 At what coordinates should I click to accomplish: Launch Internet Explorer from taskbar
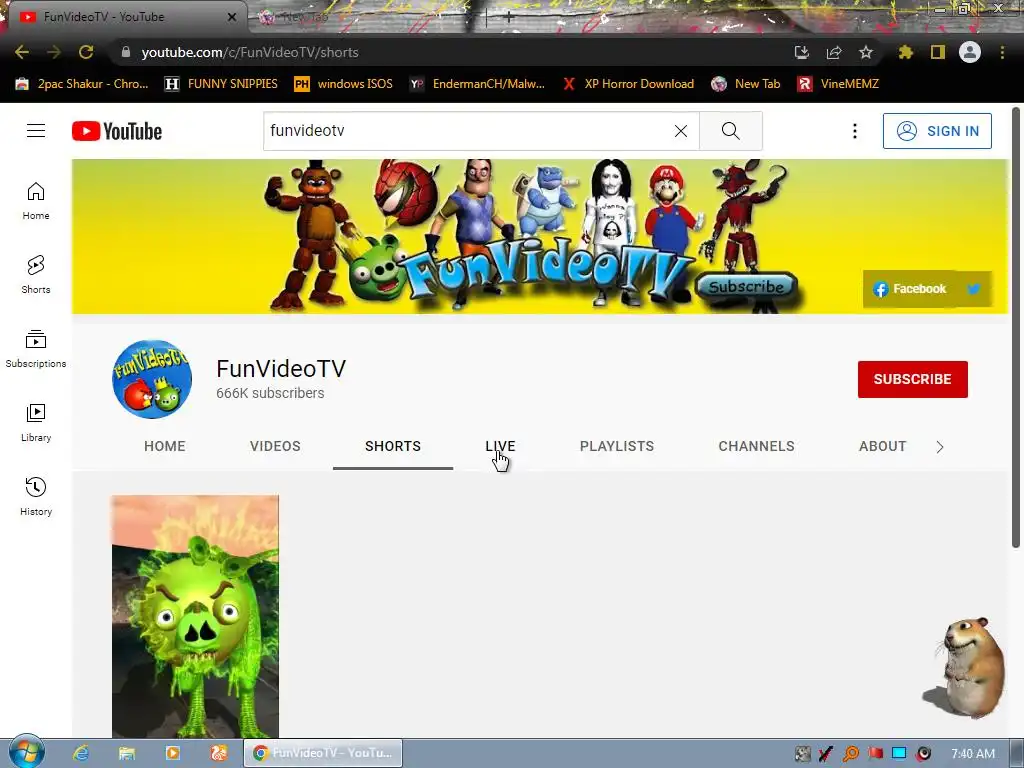coord(80,753)
